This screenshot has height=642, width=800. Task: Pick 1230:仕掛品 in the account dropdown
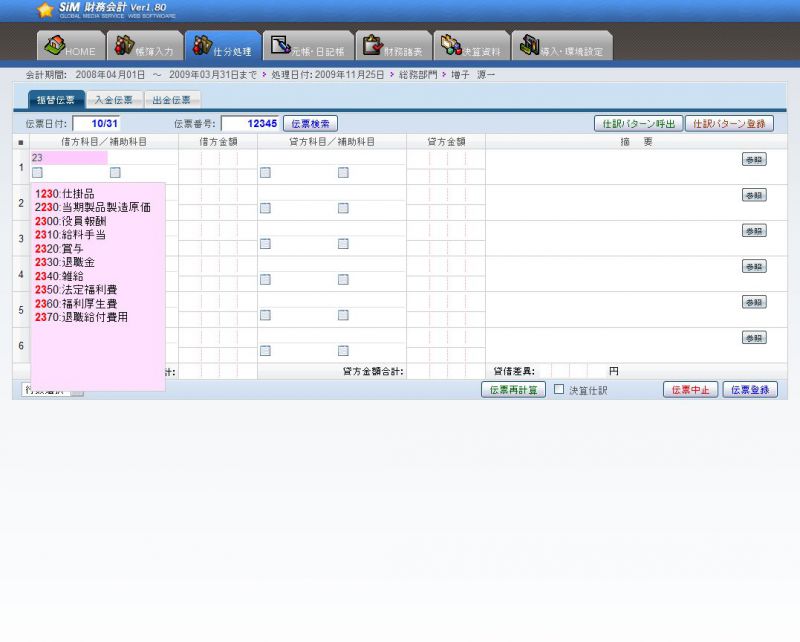(x=64, y=193)
